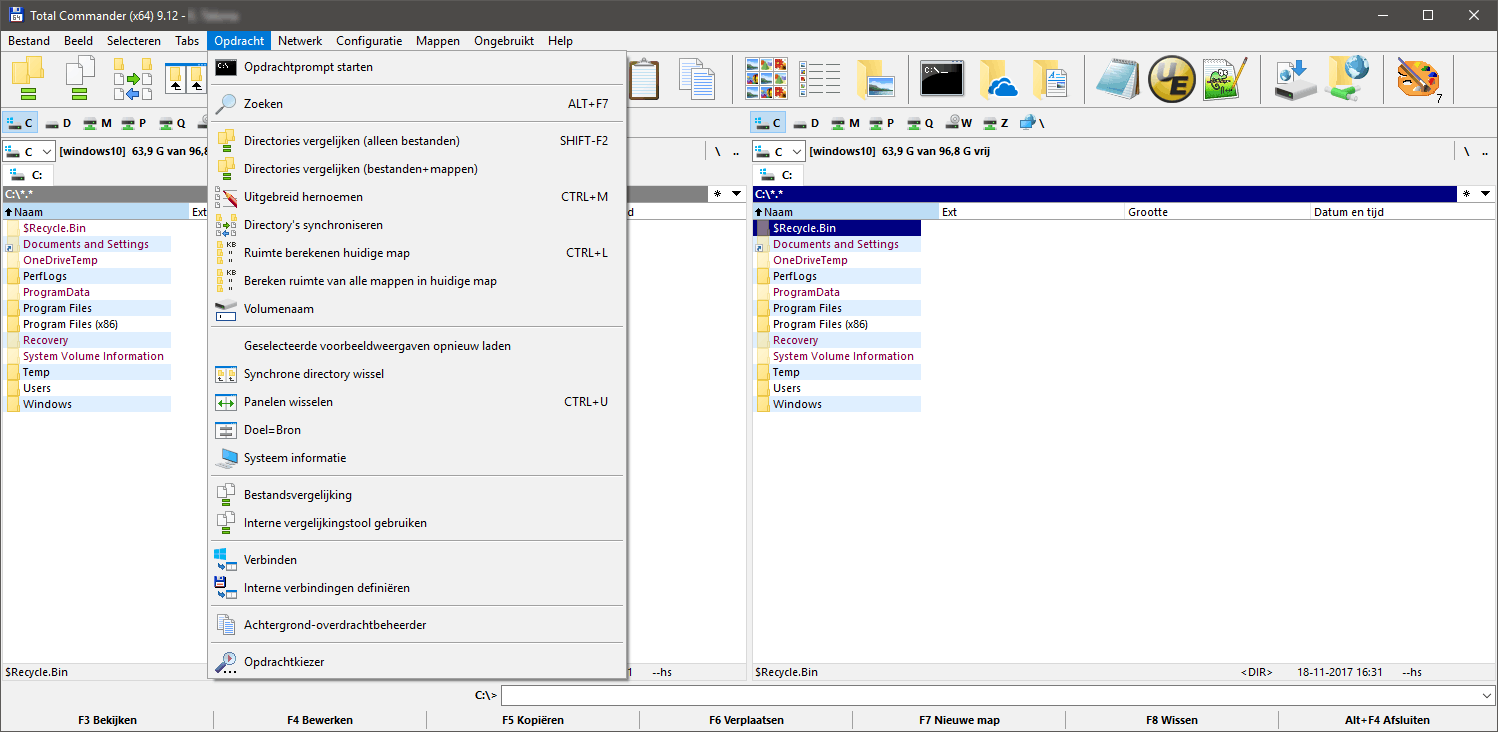Switch to thumbnail view via toolbar icon
Viewport: 1498px width, 732px height.
tap(767, 78)
